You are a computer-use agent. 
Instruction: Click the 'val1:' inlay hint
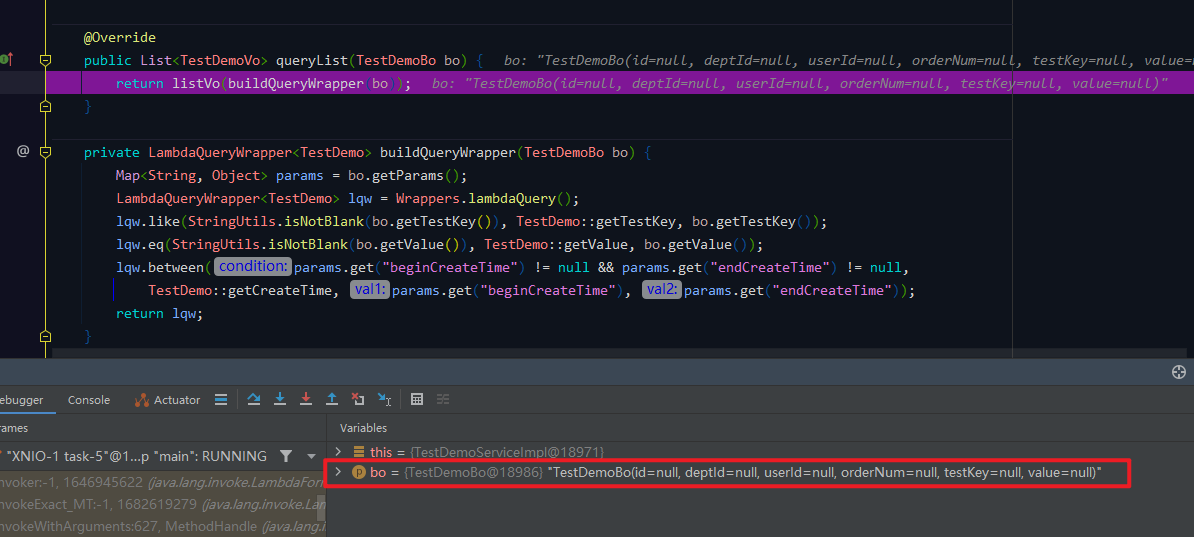pyautogui.click(x=370, y=290)
